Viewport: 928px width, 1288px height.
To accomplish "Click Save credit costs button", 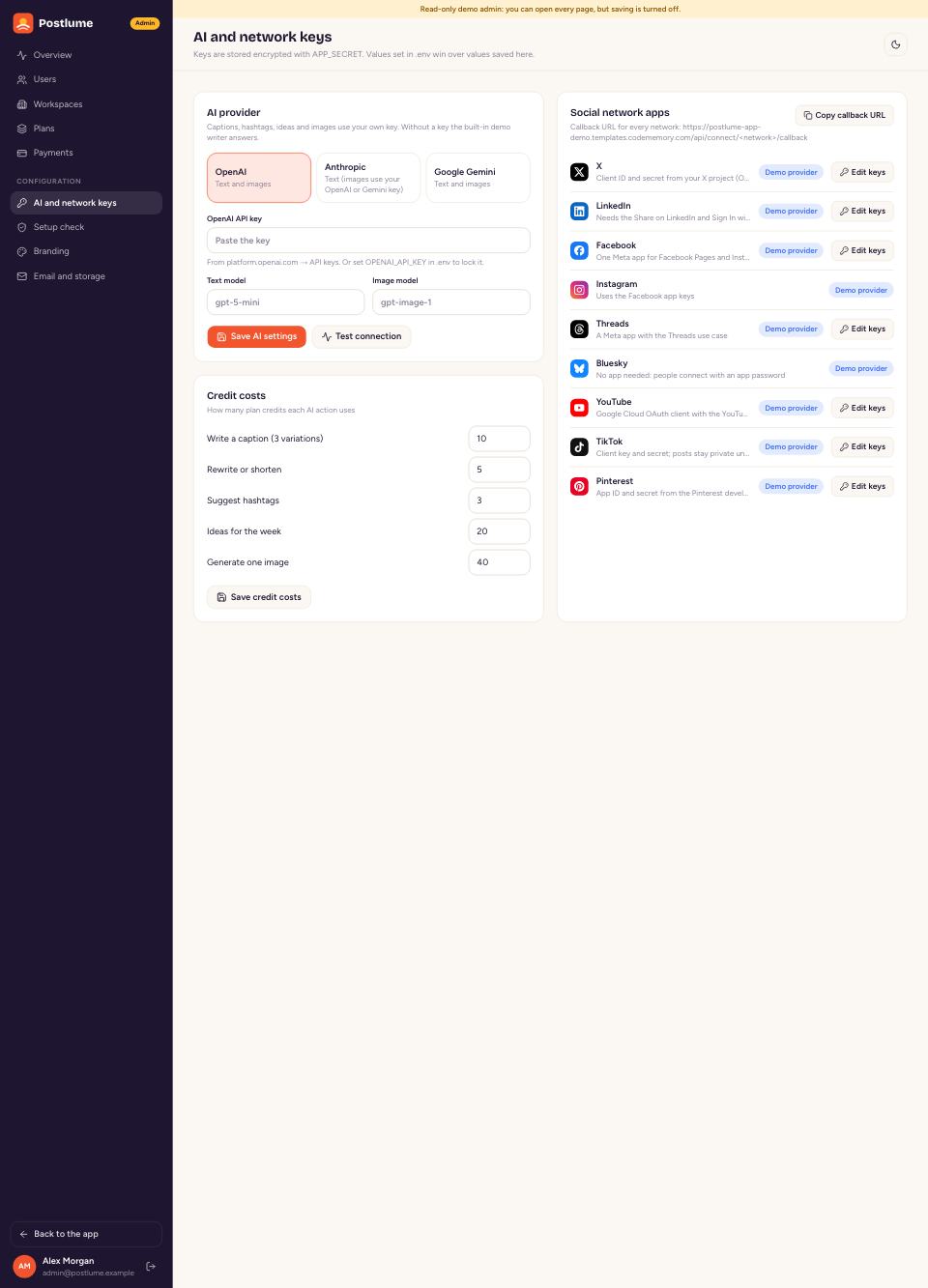I will pyautogui.click(x=259, y=597).
